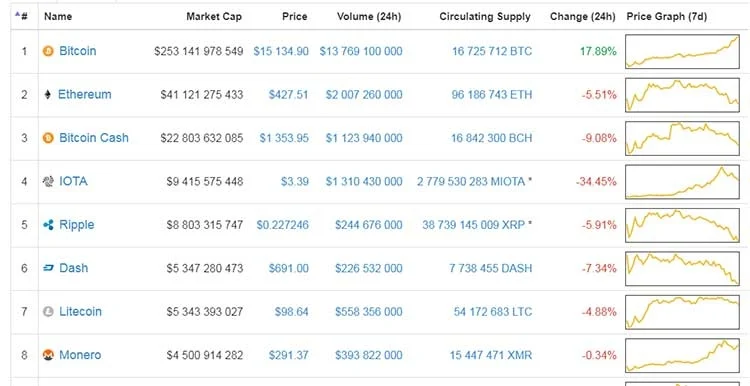750x386 pixels.
Task: Open the Bitcoin Cash name link
Action: pyautogui.click(x=94, y=138)
